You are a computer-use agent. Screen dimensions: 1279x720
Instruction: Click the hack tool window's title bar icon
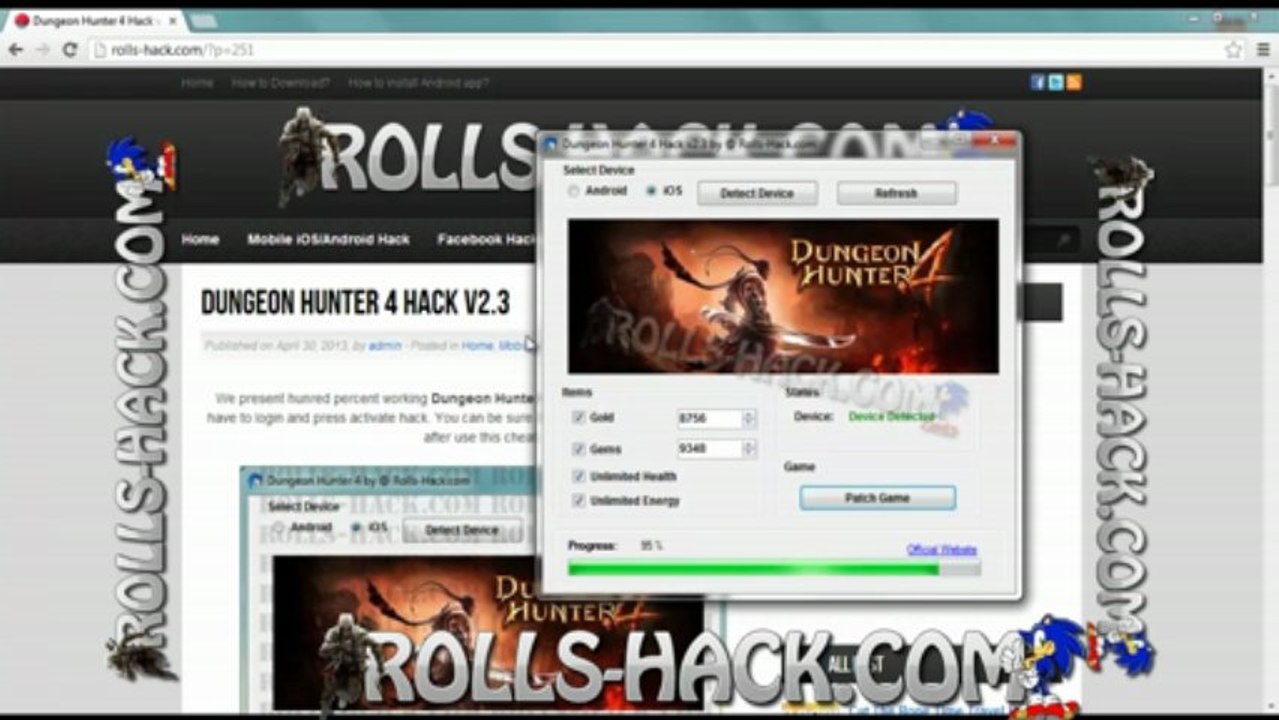(x=551, y=144)
